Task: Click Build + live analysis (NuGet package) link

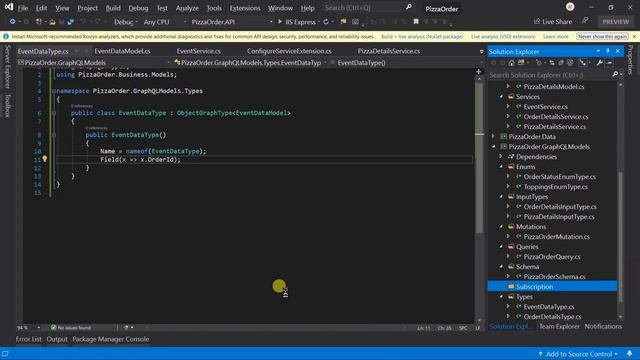Action: coord(422,37)
